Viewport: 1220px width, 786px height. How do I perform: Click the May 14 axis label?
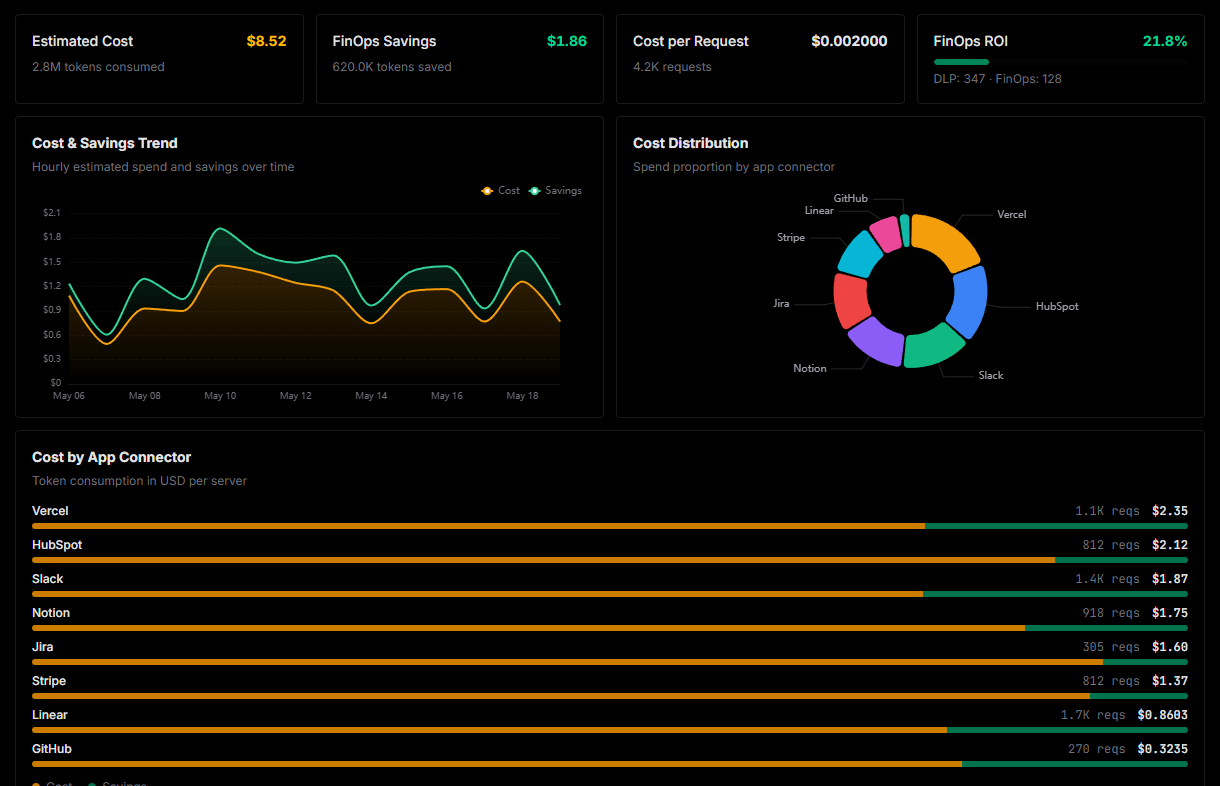(x=371, y=396)
